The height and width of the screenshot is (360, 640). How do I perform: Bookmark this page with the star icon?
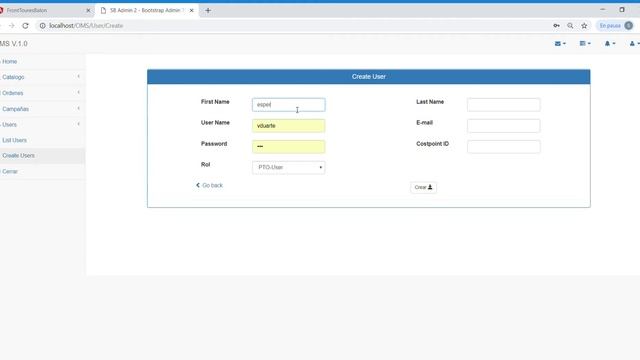pos(584,26)
